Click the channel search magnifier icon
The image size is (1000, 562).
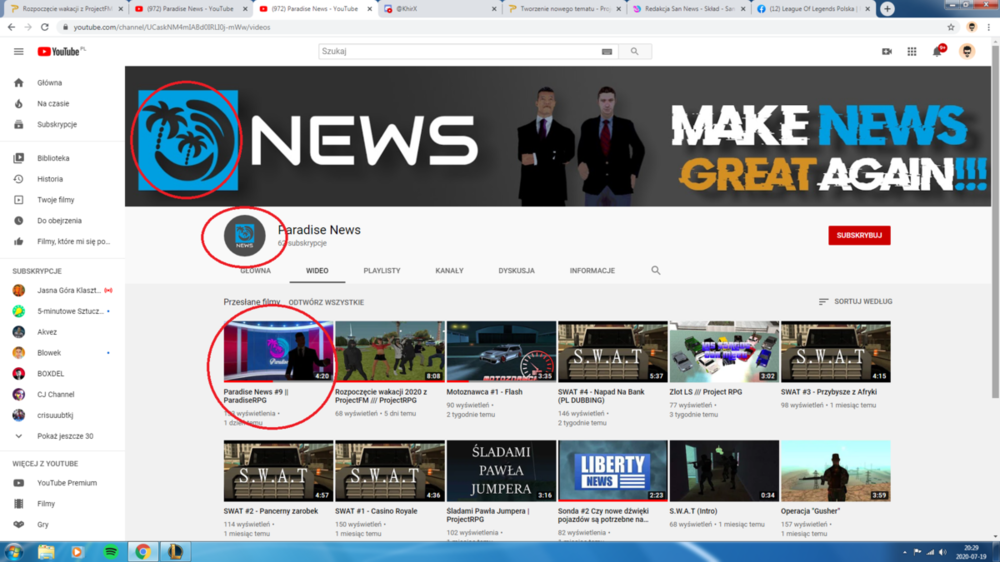tap(656, 270)
